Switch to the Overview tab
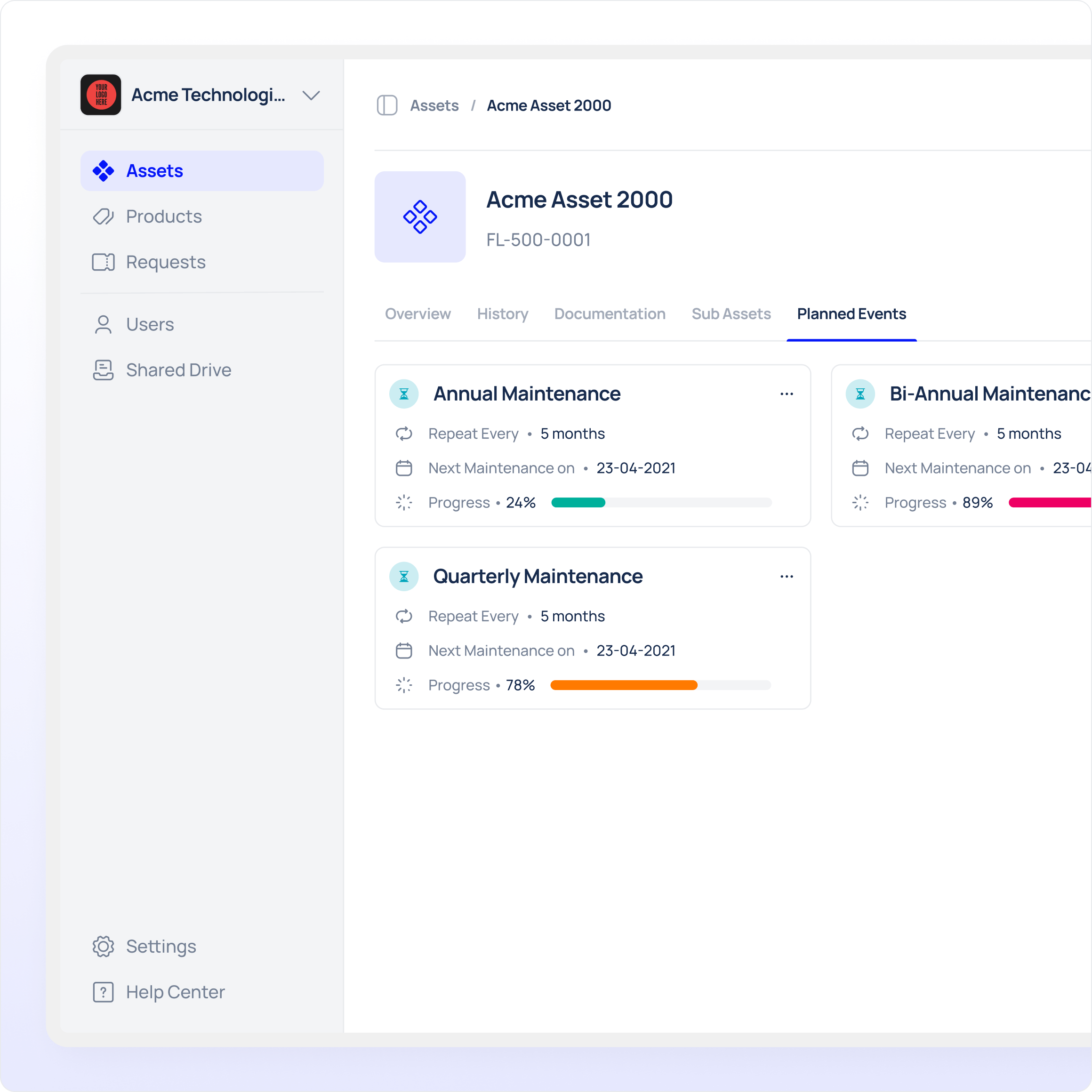 (x=418, y=314)
